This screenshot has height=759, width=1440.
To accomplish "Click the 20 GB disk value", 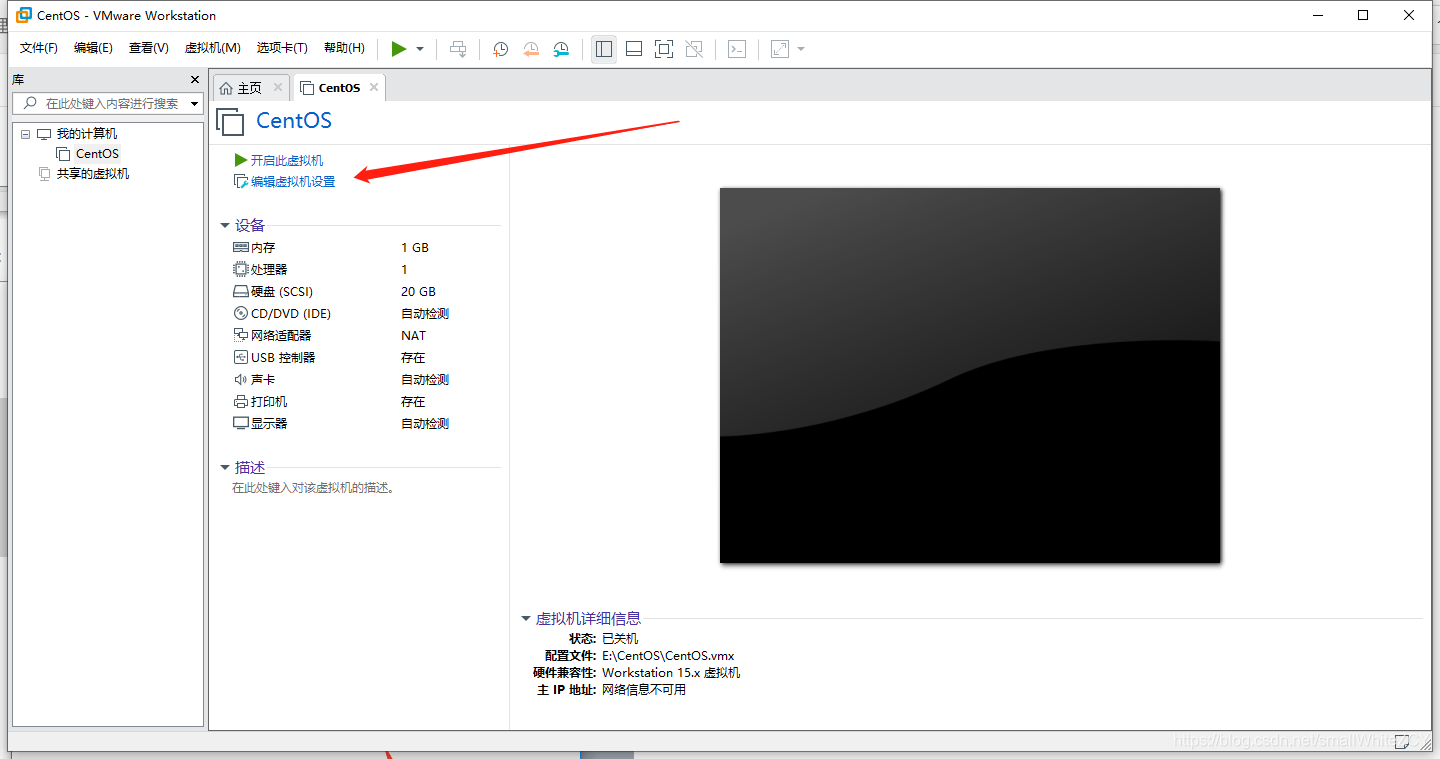I will pyautogui.click(x=418, y=292).
